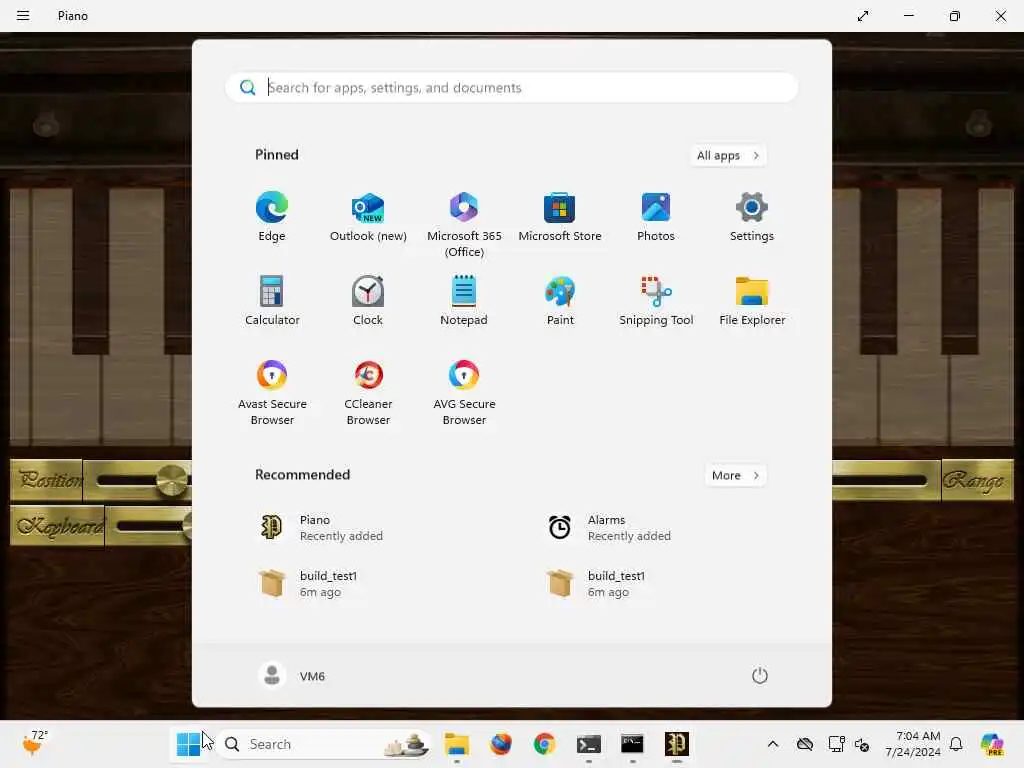Focus the Start menu search field
Viewport: 1024px width, 768px height.
pyautogui.click(x=512, y=88)
